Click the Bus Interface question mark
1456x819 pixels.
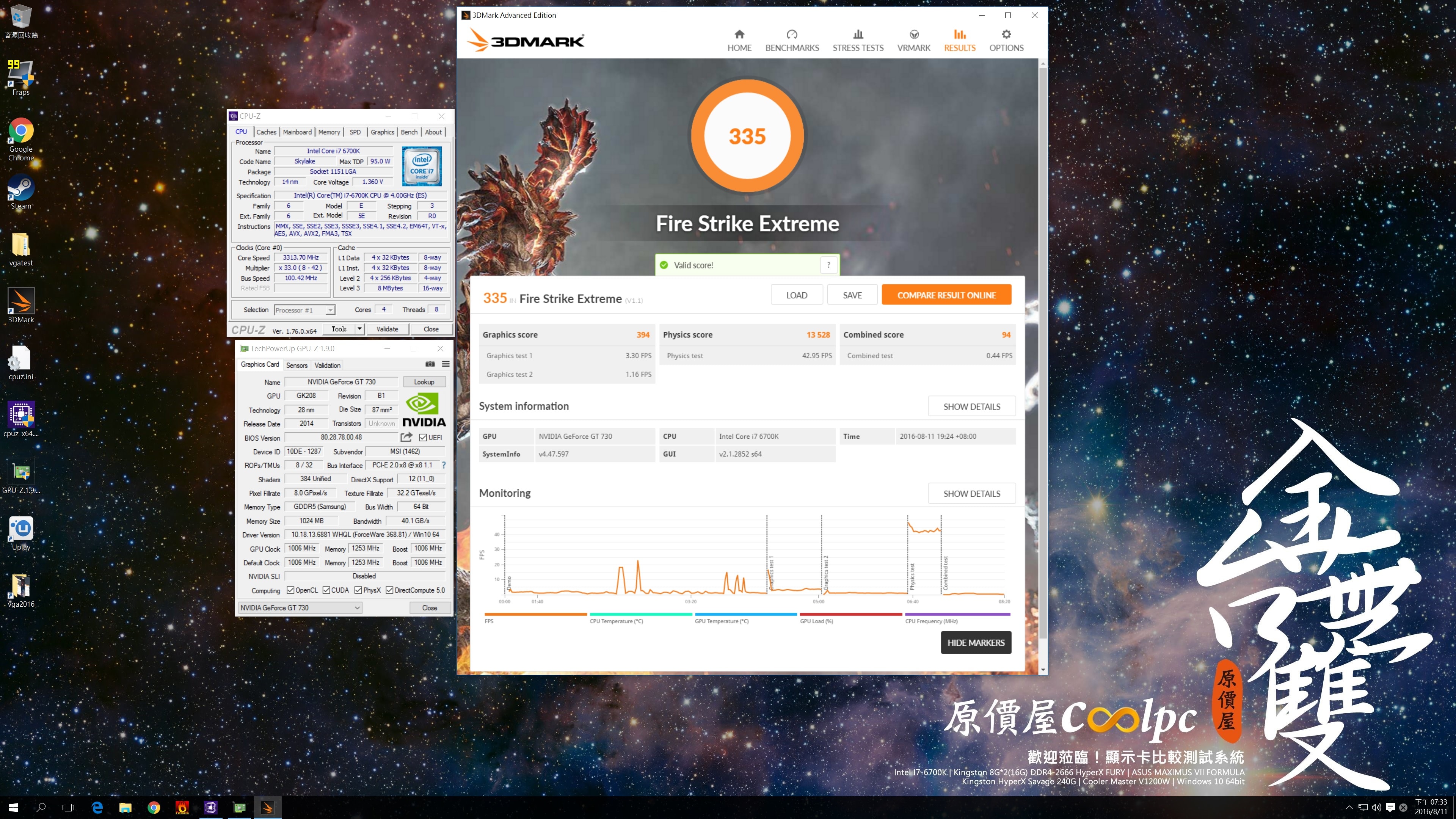pos(444,465)
